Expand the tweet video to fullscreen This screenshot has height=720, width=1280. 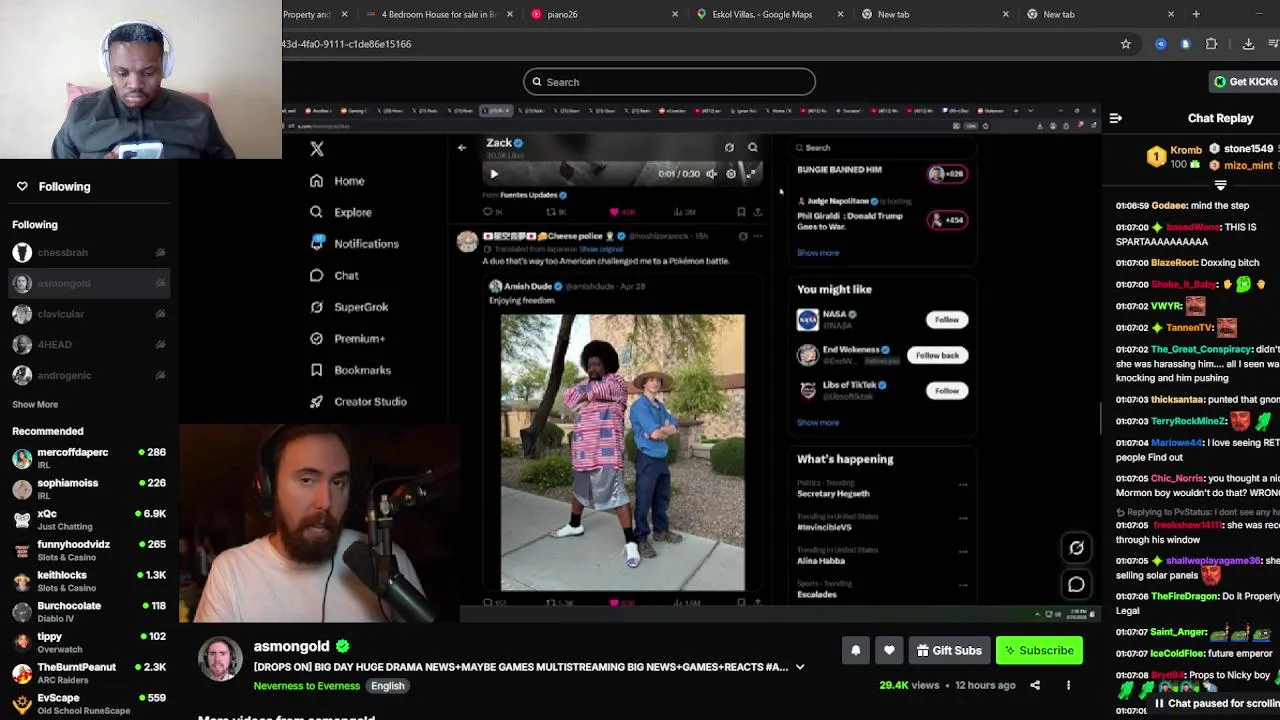[x=750, y=174]
